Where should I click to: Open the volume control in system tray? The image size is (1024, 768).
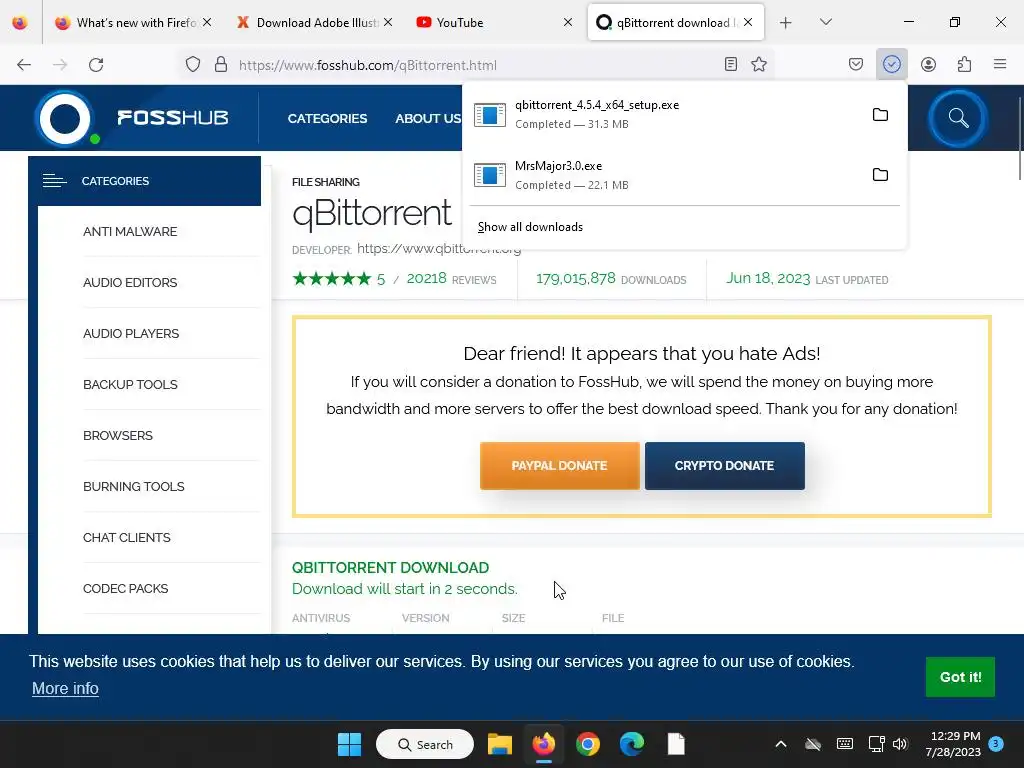pos(901,744)
